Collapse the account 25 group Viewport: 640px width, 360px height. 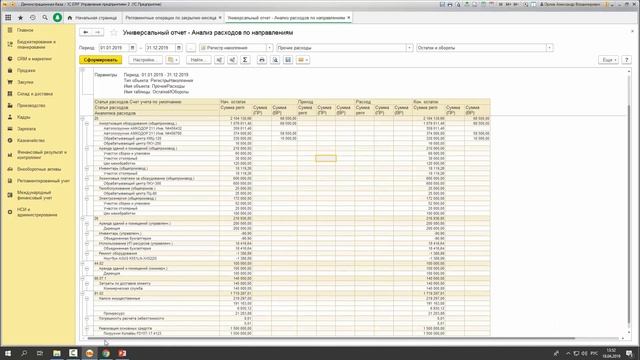click(82, 118)
